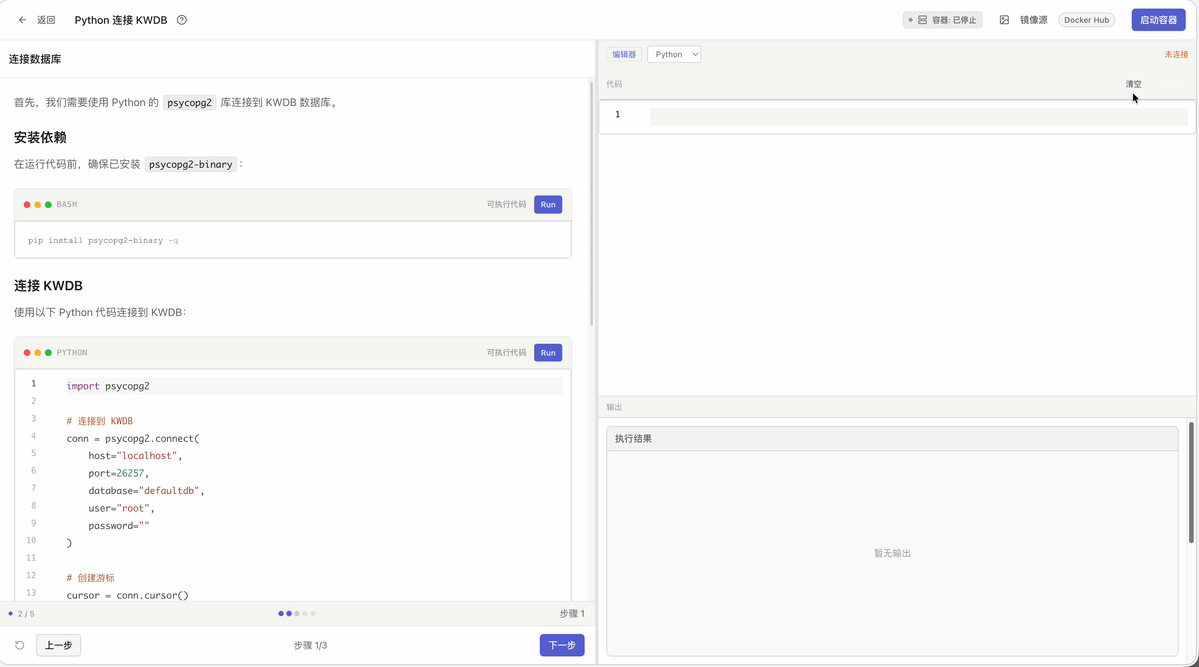This screenshot has height=667, width=1199.
Task: Click the BASH language label
Action: (x=67, y=204)
